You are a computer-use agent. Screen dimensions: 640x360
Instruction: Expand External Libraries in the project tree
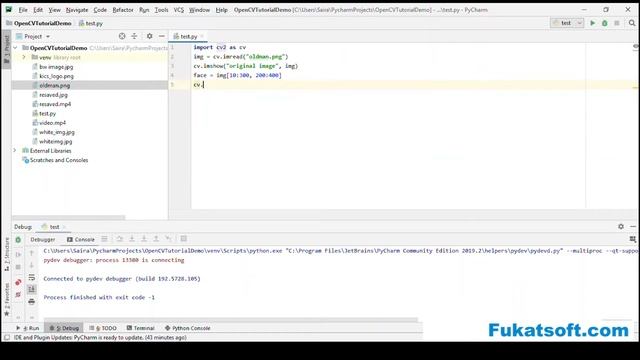[15, 151]
